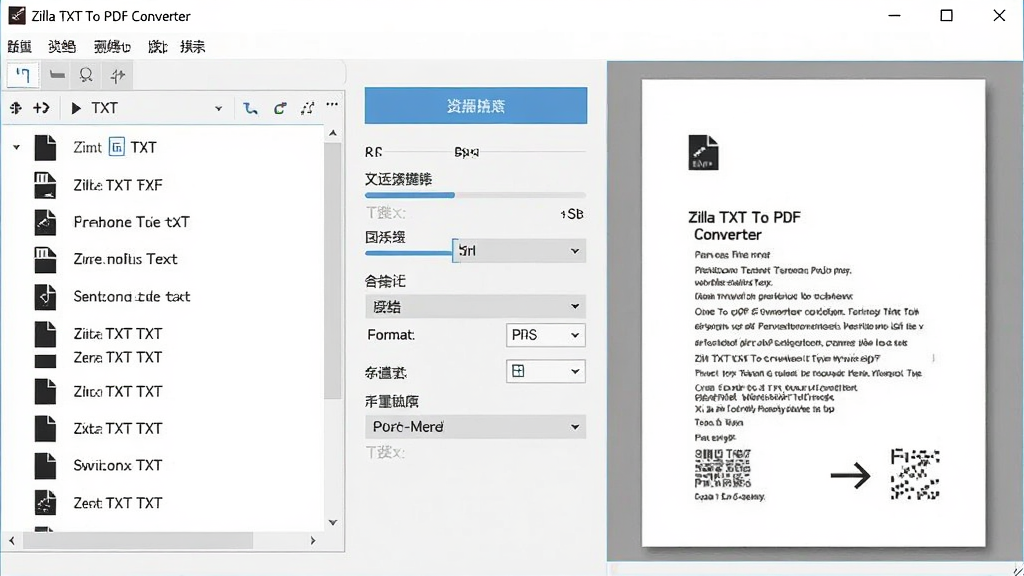The height and width of the screenshot is (576, 1024).
Task: Open the three-dot more options icon
Action: coord(332,104)
